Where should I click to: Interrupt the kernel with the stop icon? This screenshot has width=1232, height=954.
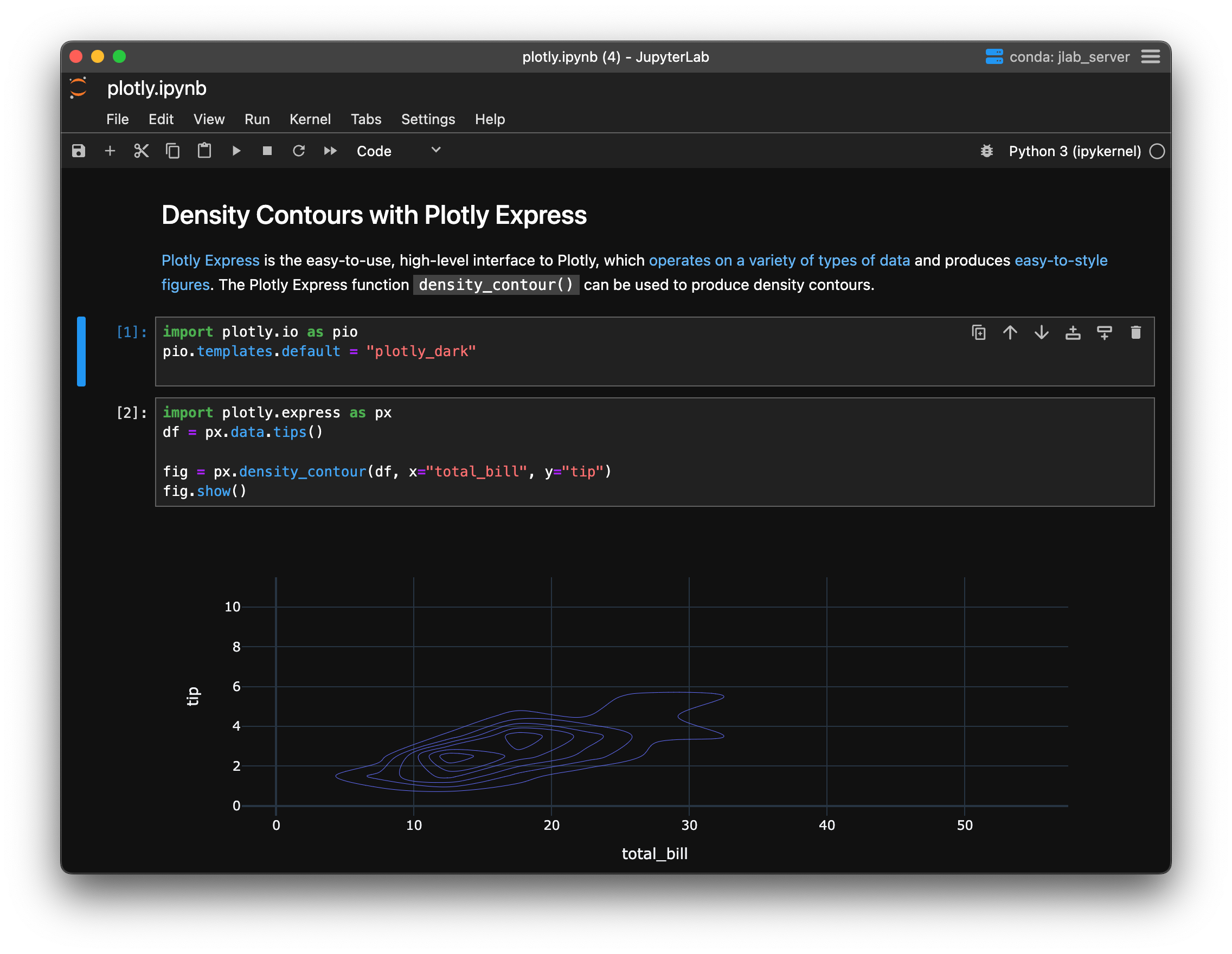coord(267,151)
